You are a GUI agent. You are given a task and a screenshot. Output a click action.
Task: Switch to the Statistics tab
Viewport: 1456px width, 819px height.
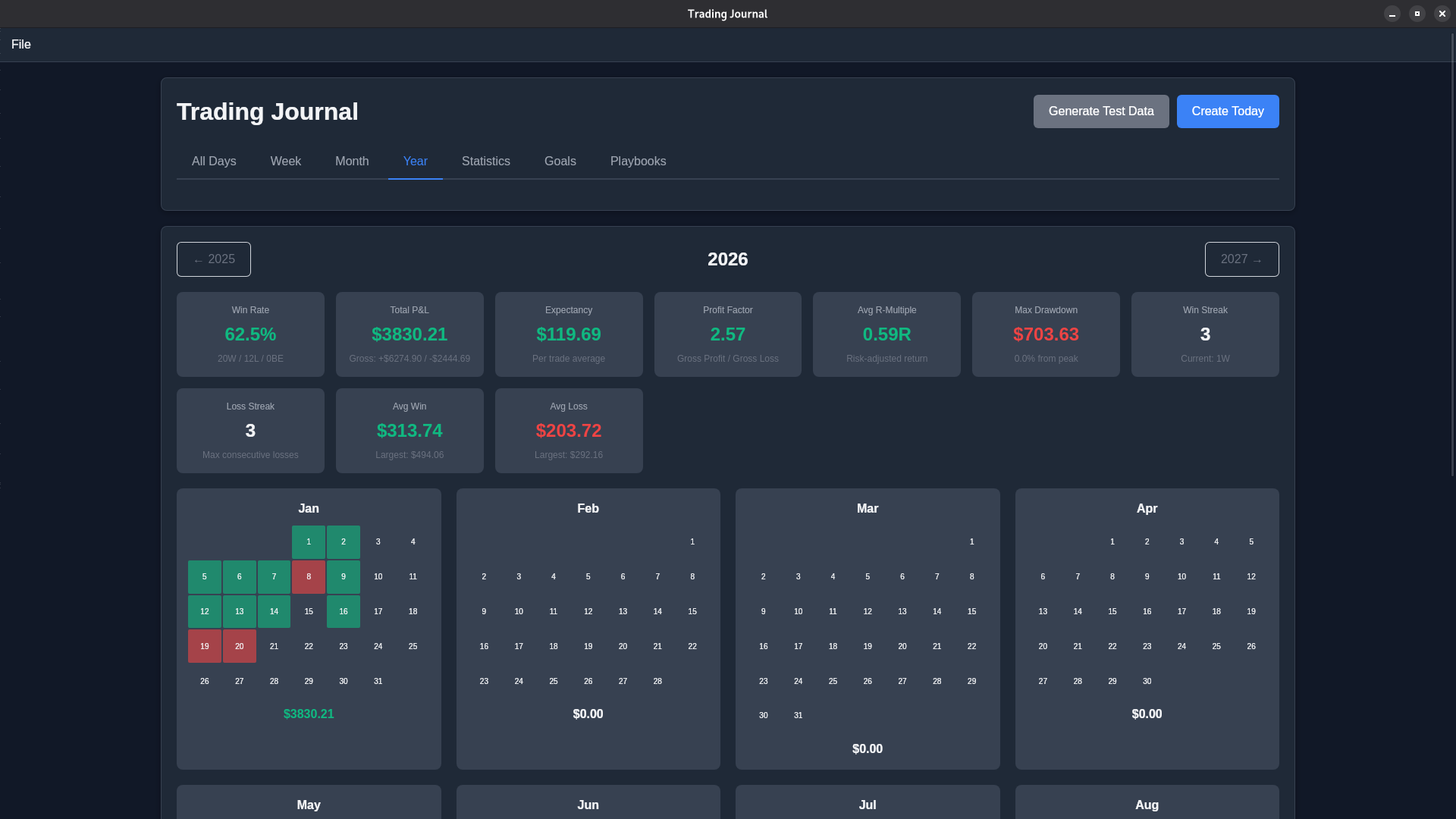coord(485,162)
